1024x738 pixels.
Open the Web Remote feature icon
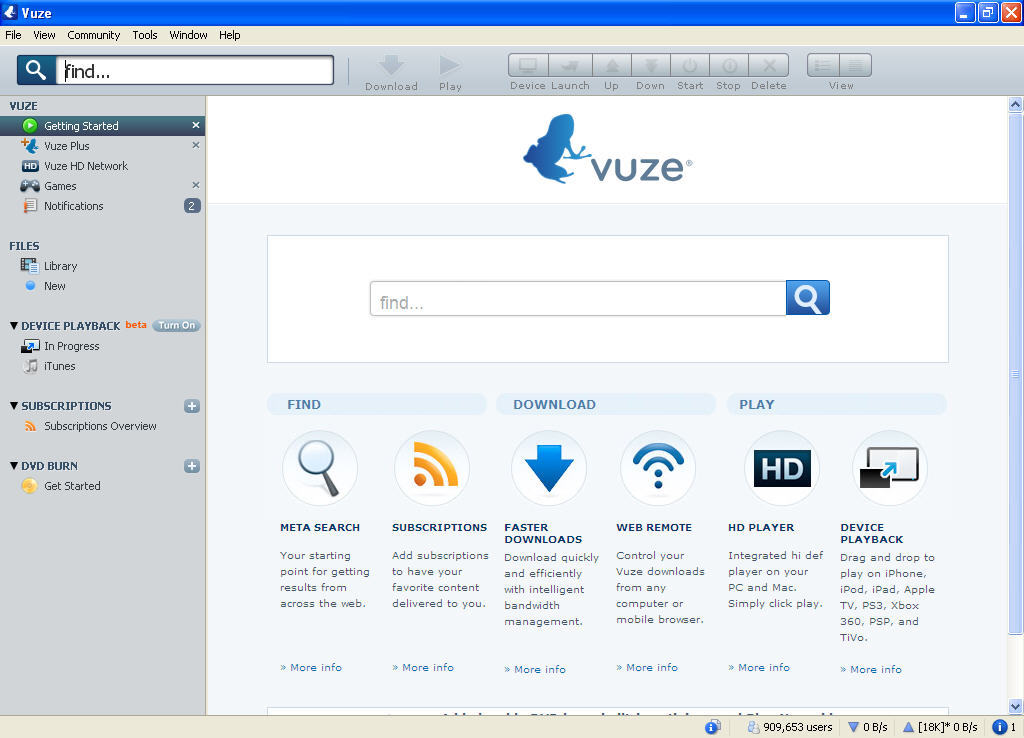[x=657, y=466]
